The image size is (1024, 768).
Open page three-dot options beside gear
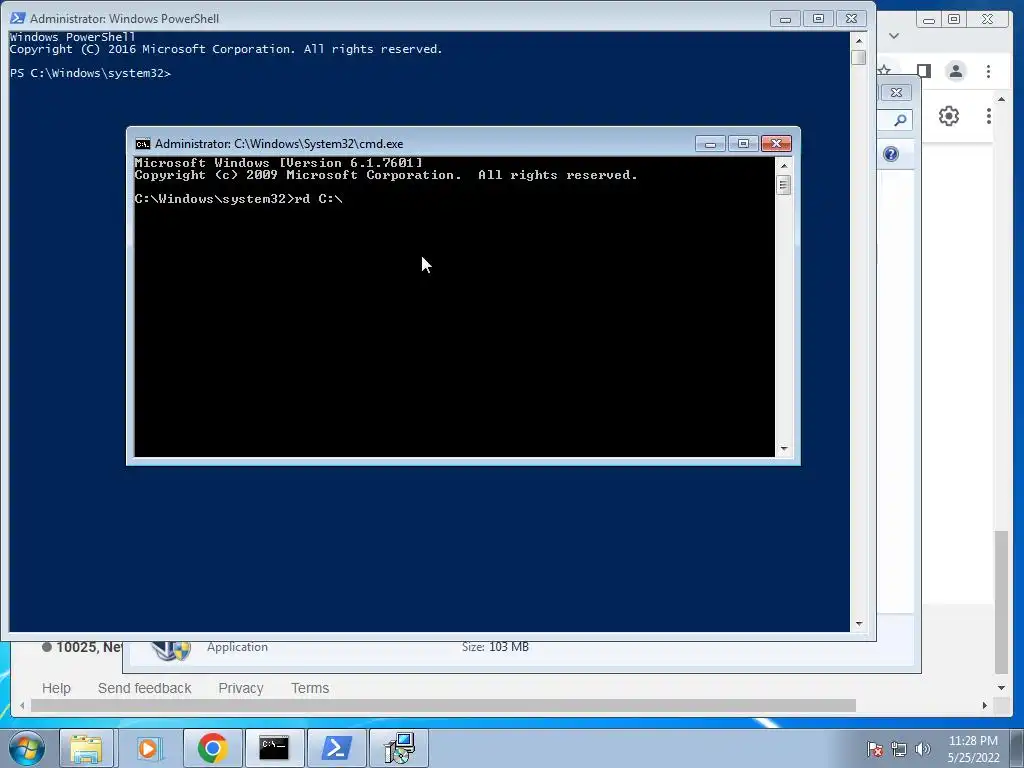tap(989, 116)
